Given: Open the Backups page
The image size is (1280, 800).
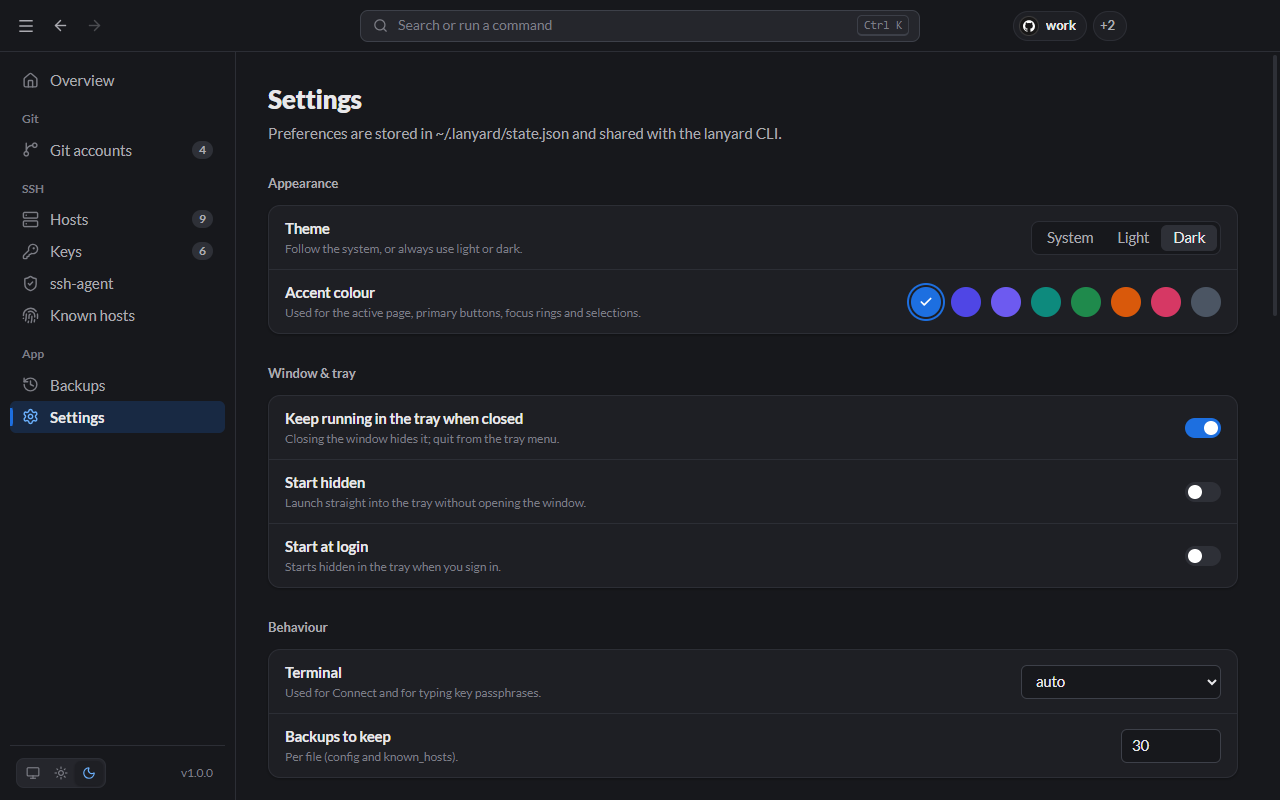Looking at the screenshot, I should point(118,386).
